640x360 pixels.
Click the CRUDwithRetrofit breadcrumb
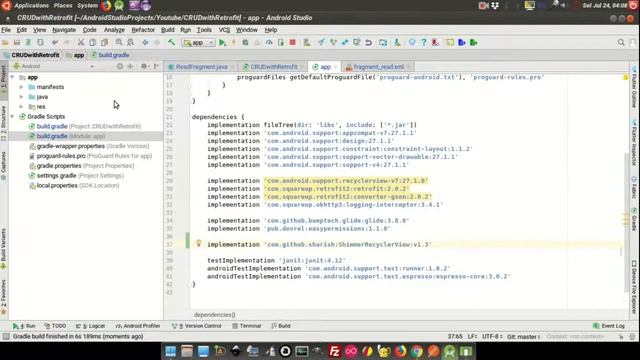32,55
